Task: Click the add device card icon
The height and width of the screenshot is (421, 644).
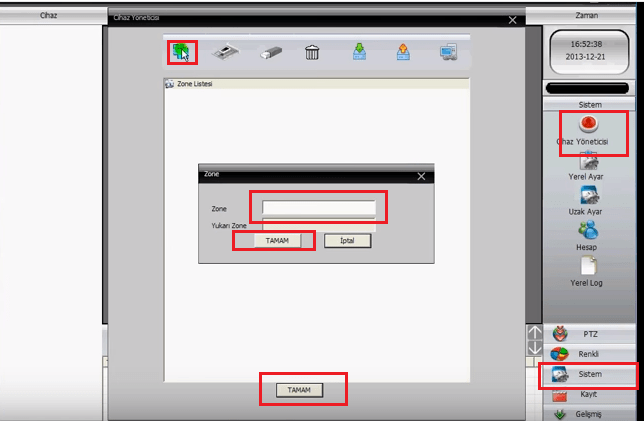Action: (227, 53)
